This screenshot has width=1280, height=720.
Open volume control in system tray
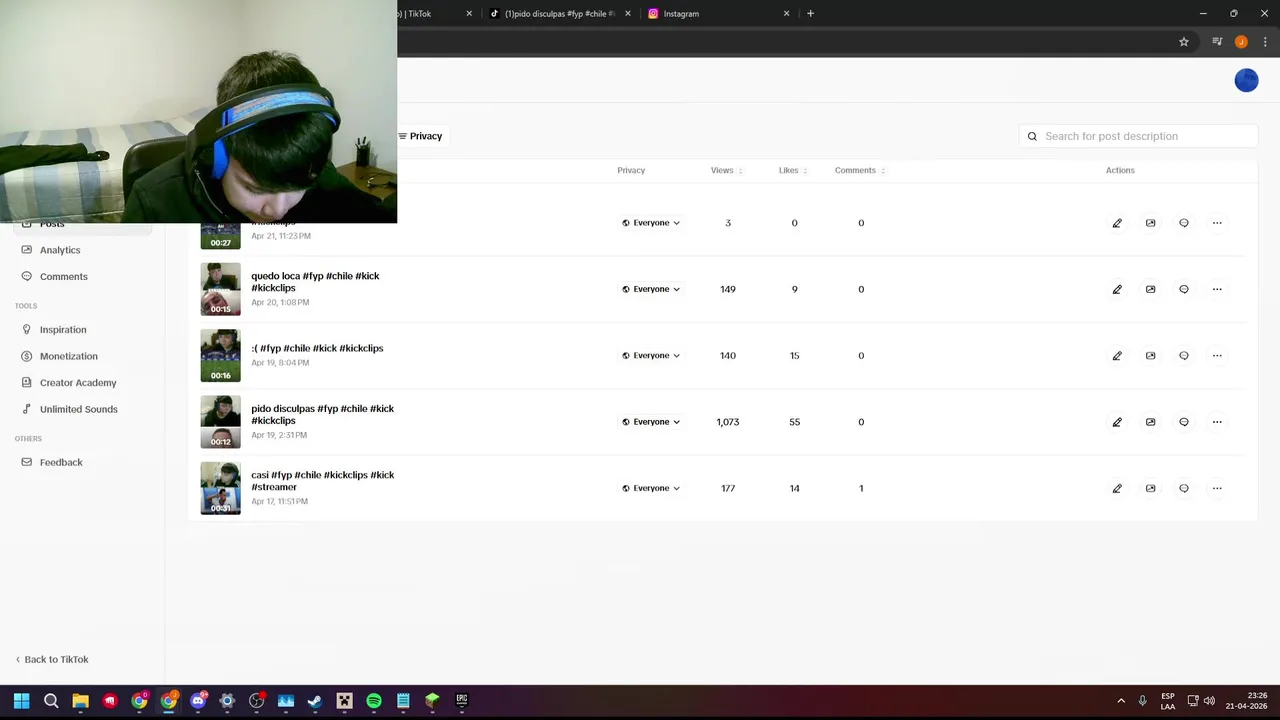[1209, 701]
